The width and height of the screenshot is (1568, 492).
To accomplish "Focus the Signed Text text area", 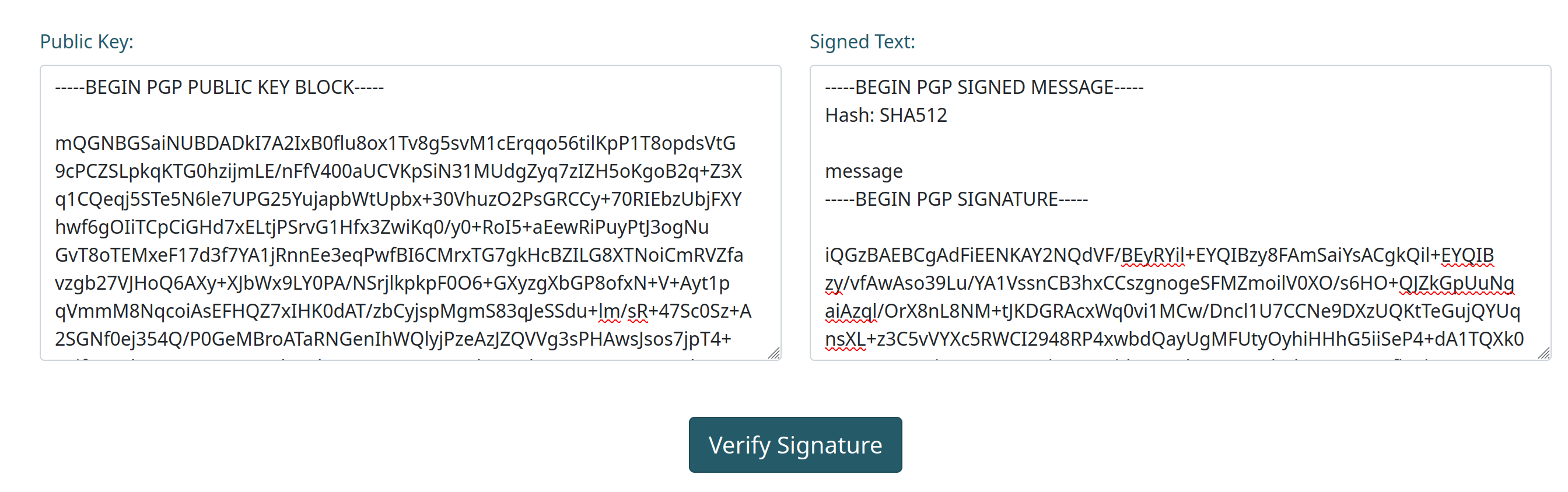I will 1179,213.
